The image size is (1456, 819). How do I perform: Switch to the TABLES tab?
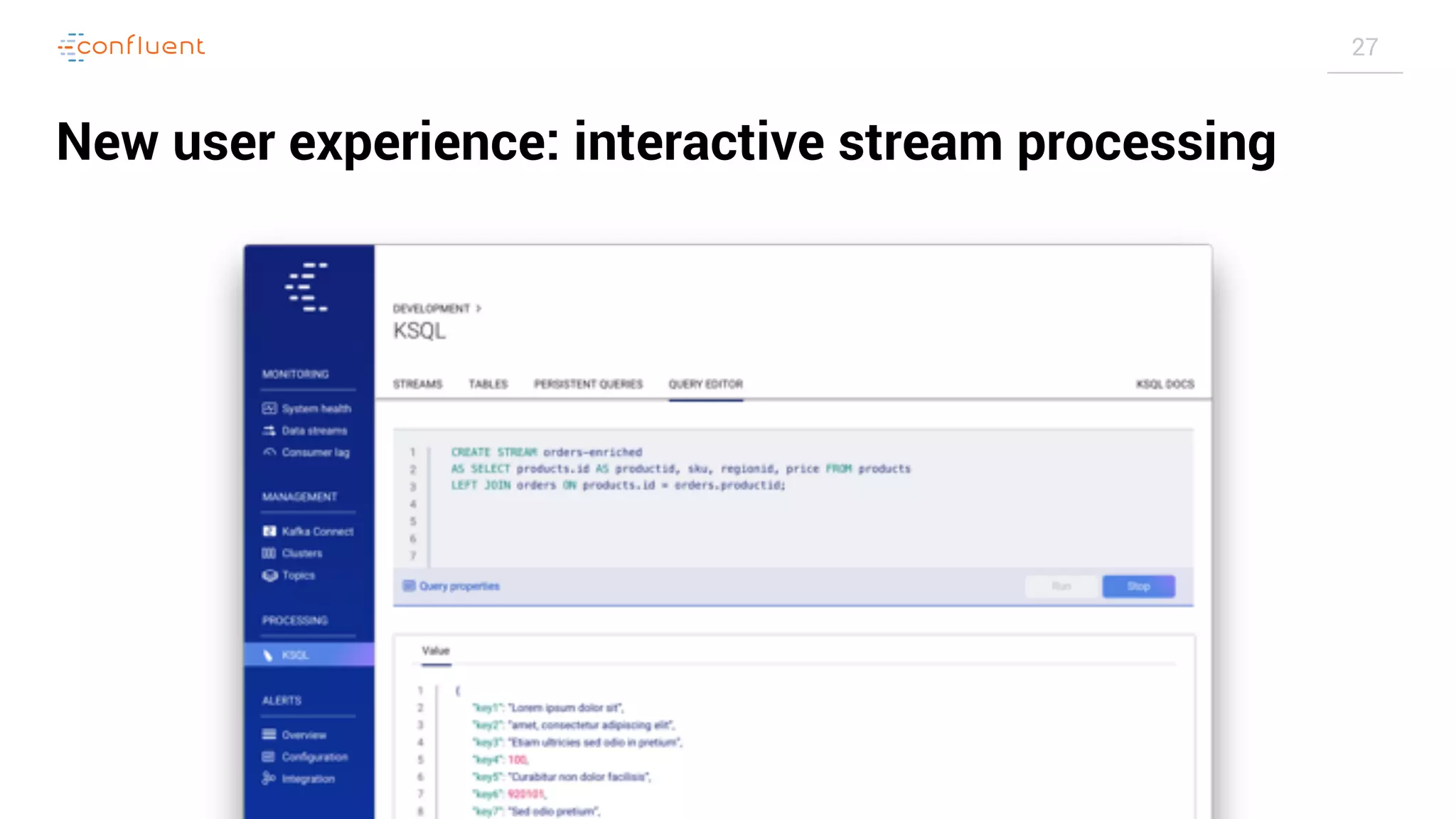tap(488, 384)
